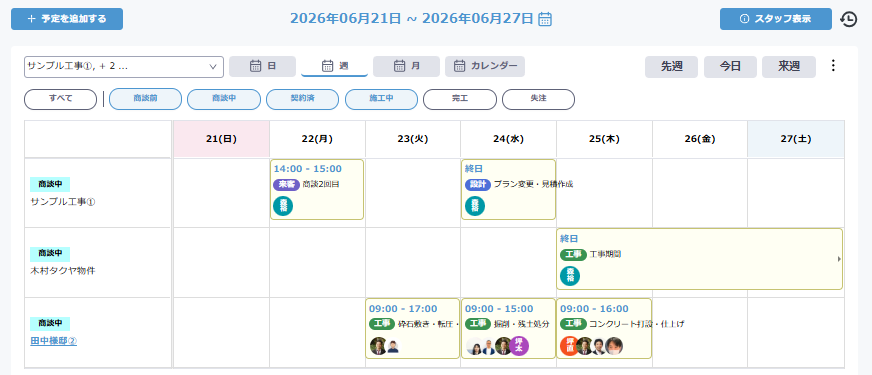Switch to 日 view tab
Screen dimensions: 872x375
tap(262, 66)
